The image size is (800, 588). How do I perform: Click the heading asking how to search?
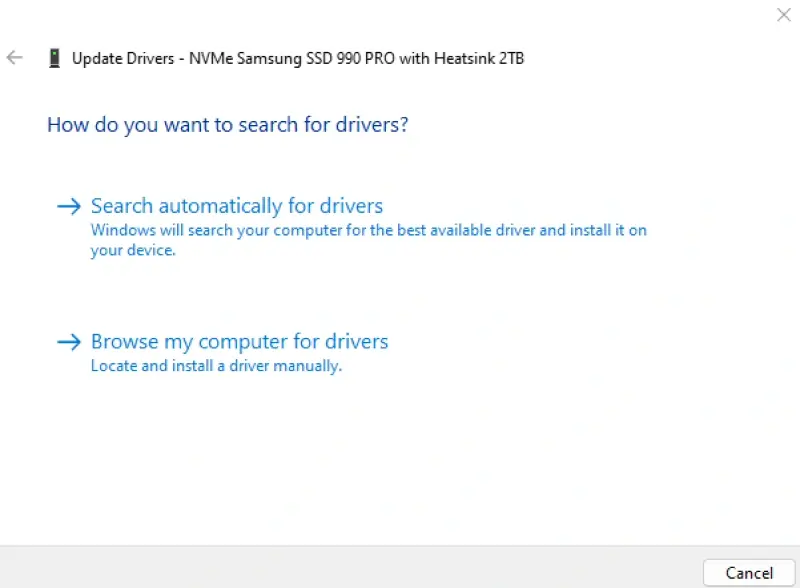[x=227, y=124]
